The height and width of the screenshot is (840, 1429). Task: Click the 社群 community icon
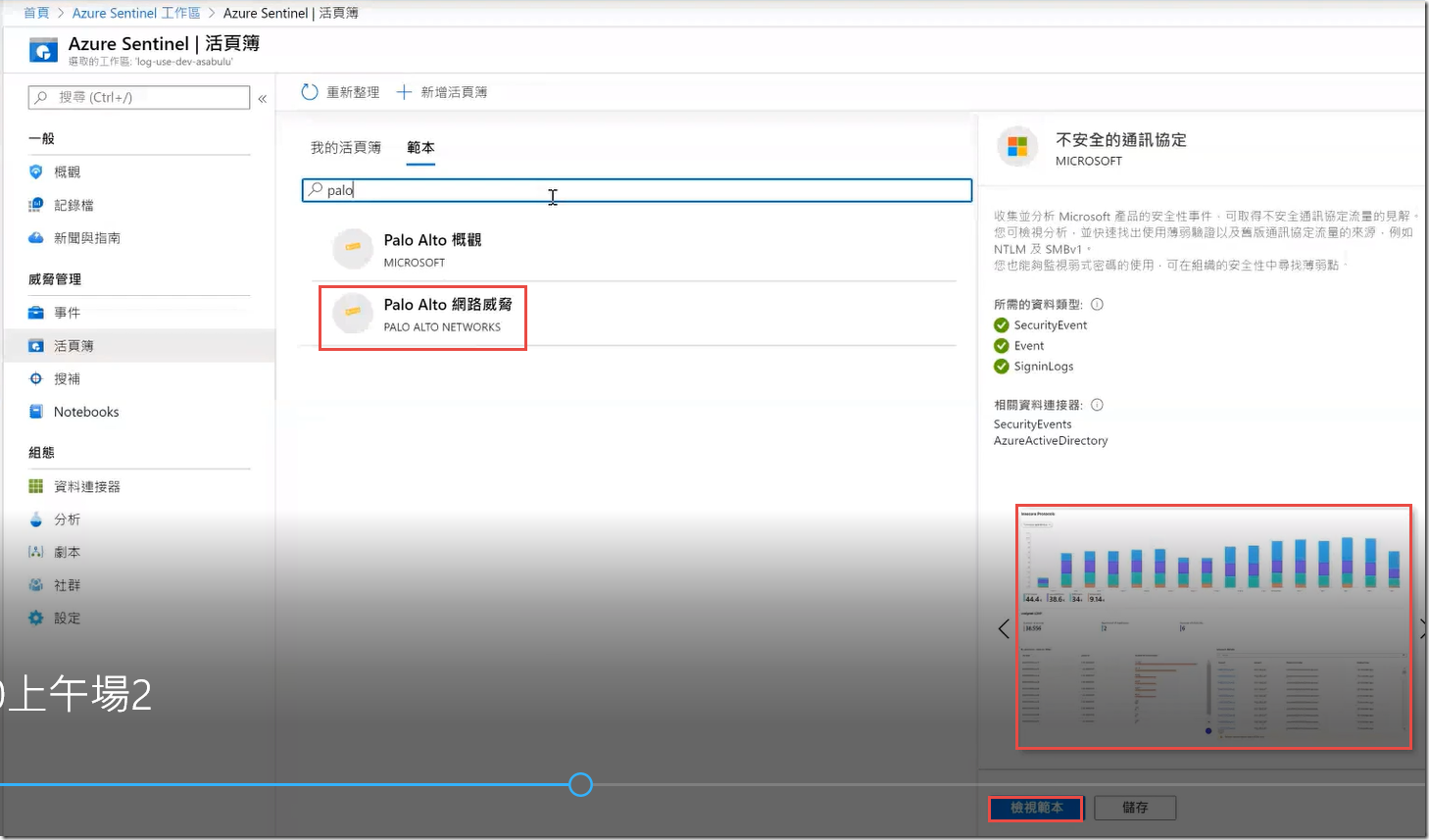(36, 585)
